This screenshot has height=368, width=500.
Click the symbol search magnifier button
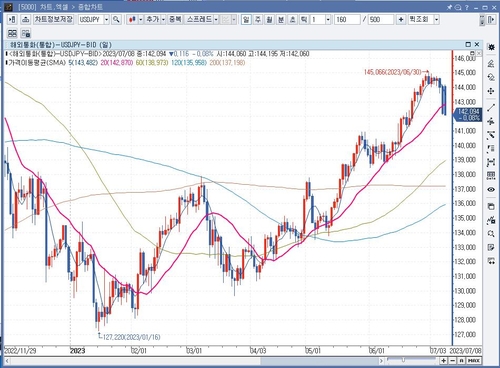(x=116, y=20)
